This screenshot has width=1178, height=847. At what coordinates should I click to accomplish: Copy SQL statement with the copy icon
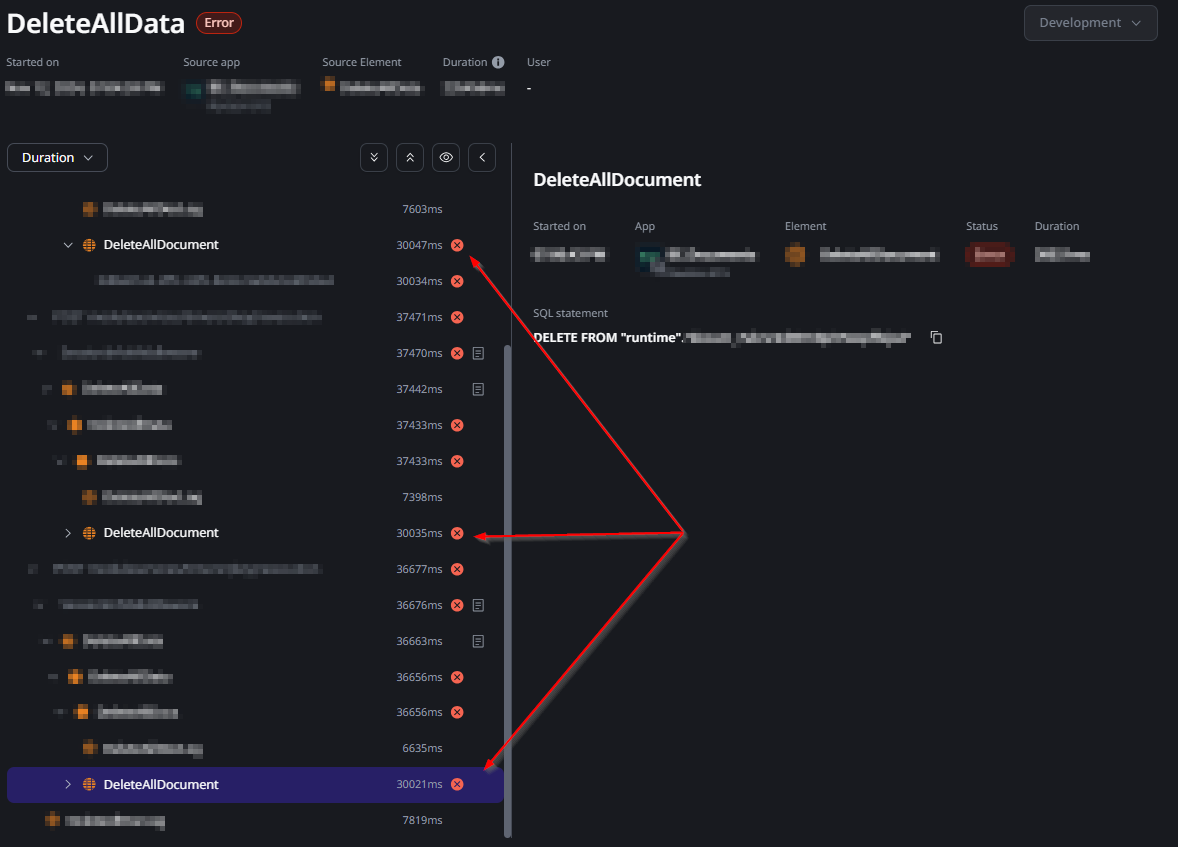click(x=936, y=337)
